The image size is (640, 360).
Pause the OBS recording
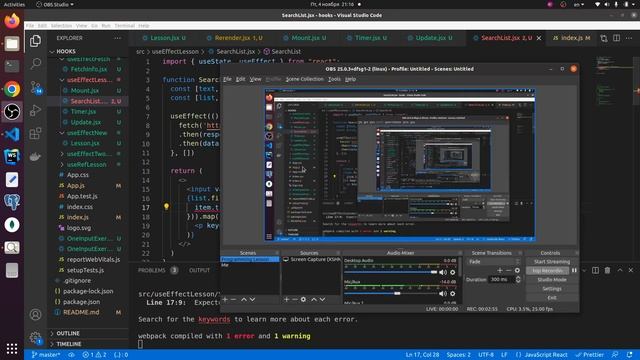[574, 270]
